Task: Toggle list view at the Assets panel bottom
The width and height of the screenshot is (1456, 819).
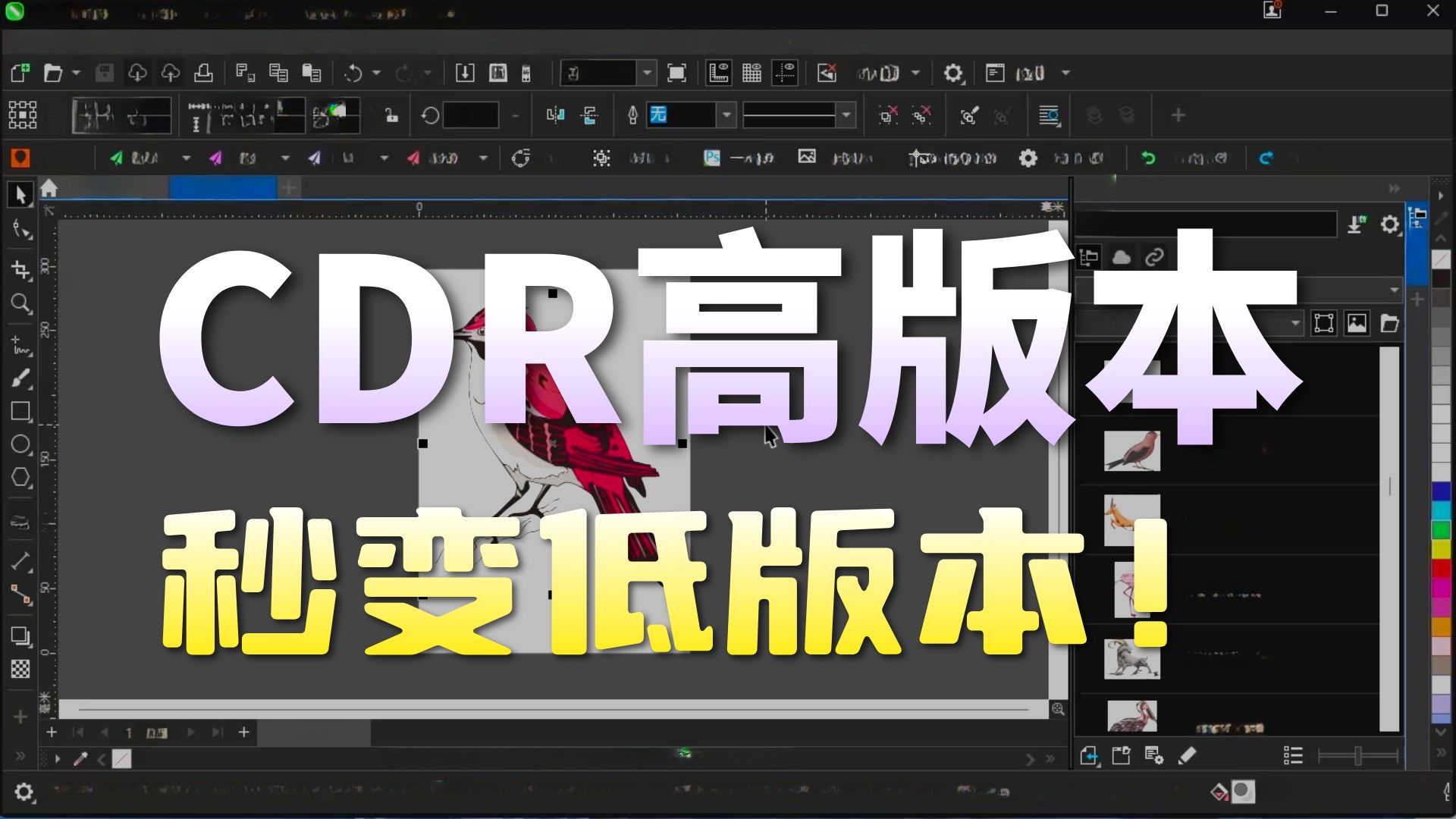Action: point(1293,755)
